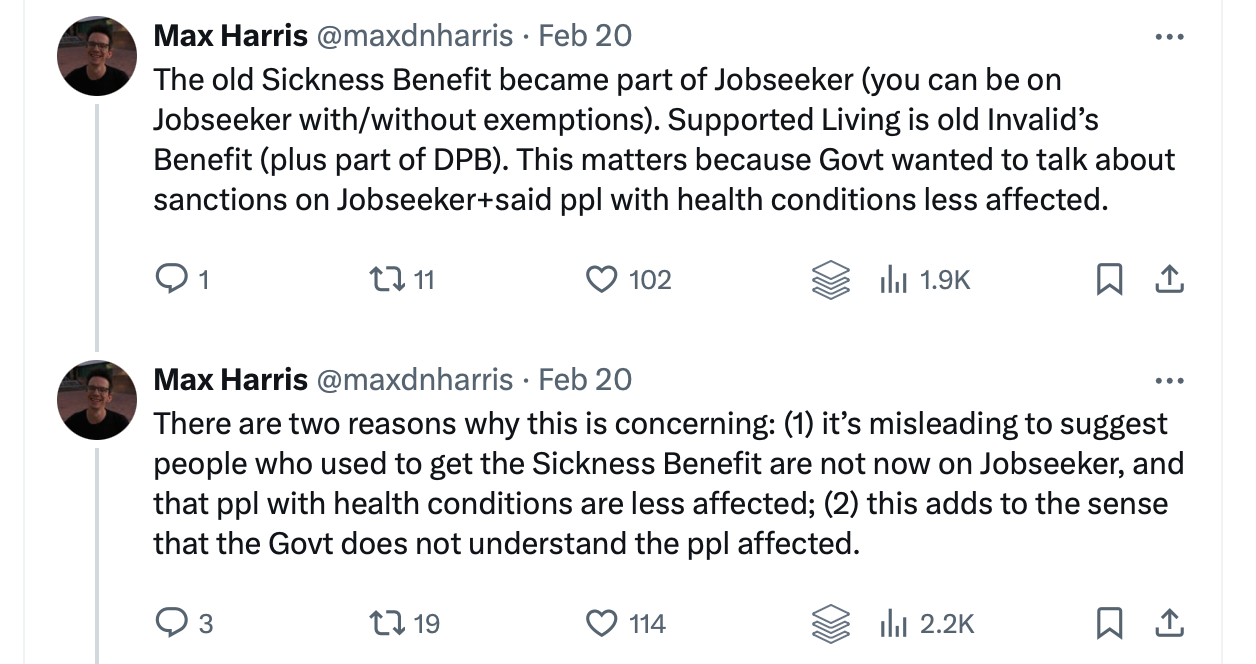Viewport: 1256px width, 664px height.
Task: Open Max Harris profile from first tweet name
Action: pyautogui.click(x=230, y=36)
